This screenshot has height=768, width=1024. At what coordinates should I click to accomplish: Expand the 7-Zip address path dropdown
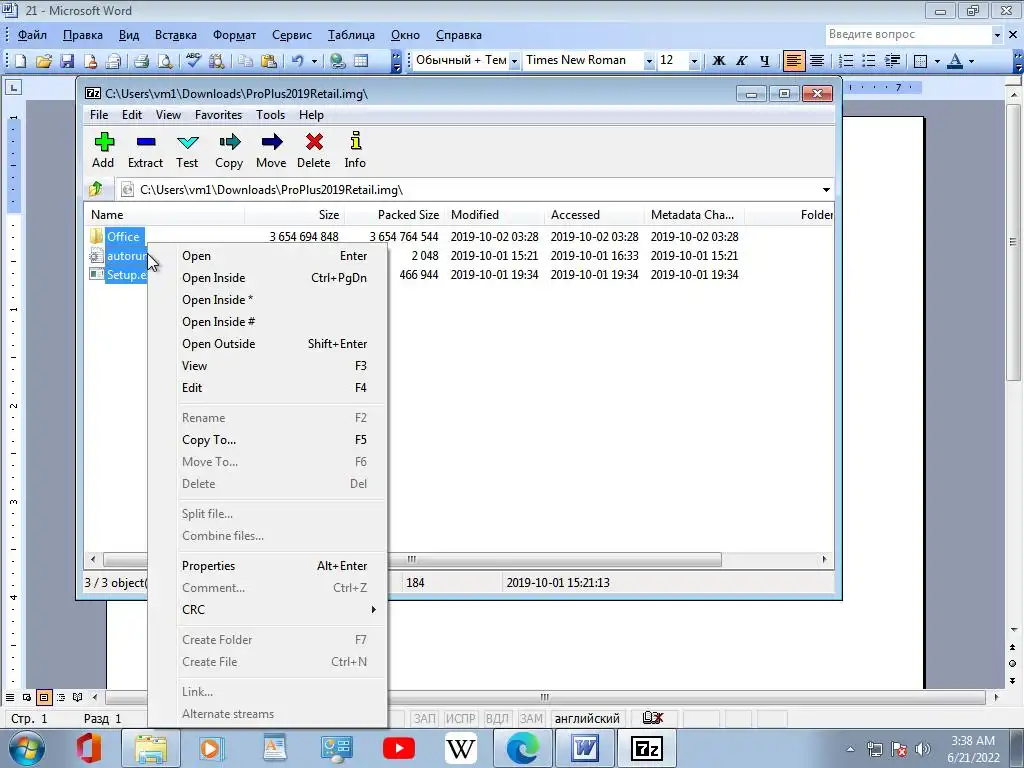tap(826, 189)
